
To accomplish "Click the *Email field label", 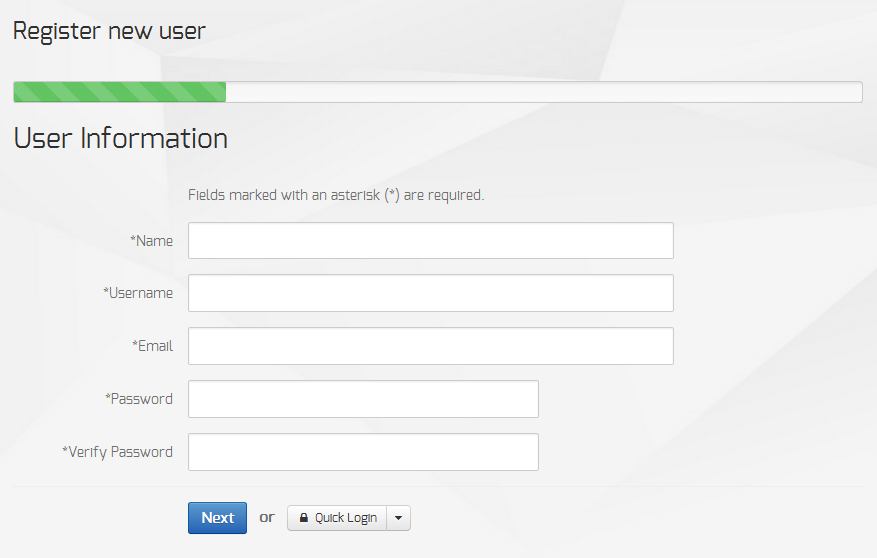I will [x=153, y=346].
